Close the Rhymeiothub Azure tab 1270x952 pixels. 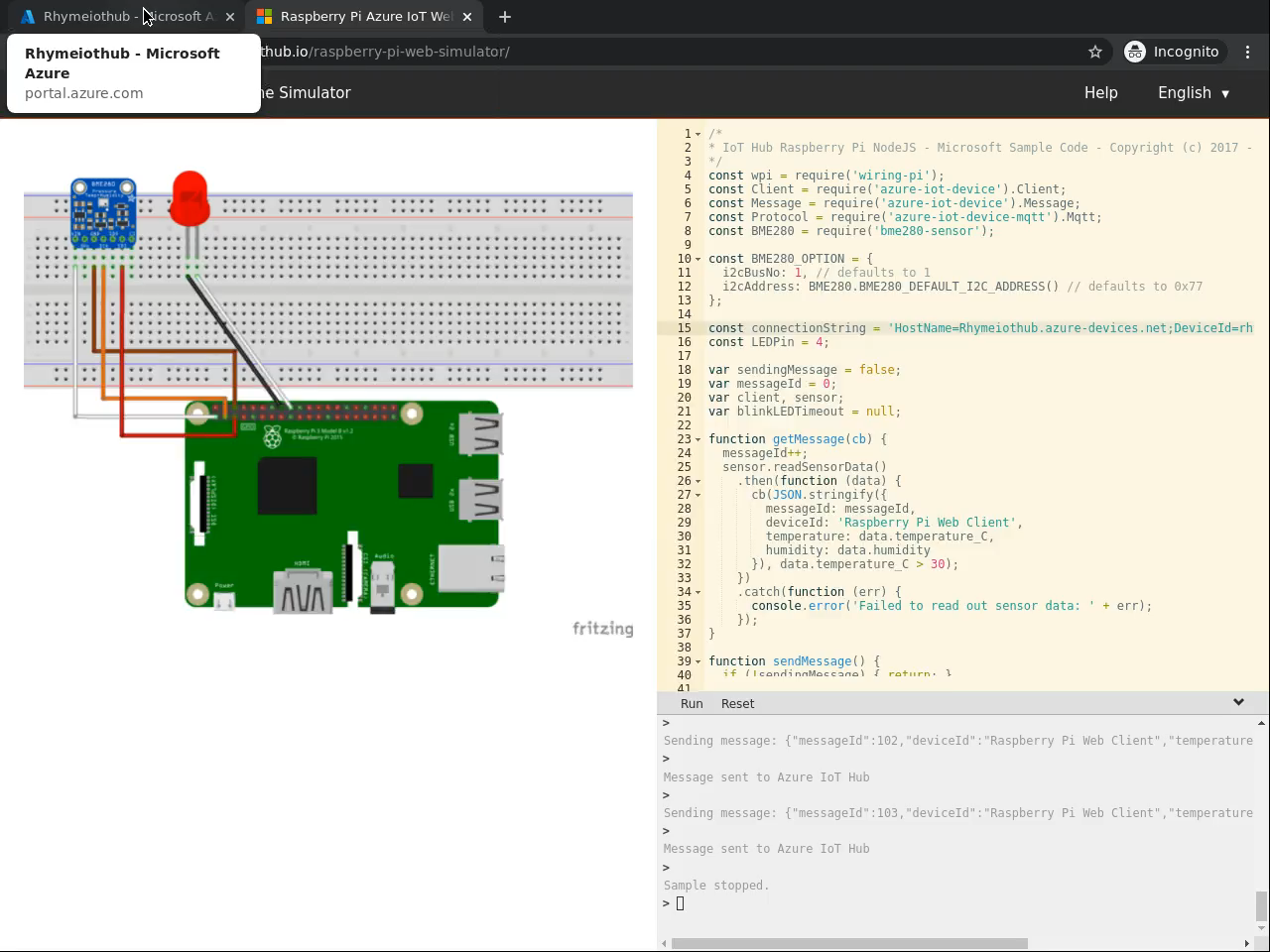(230, 17)
